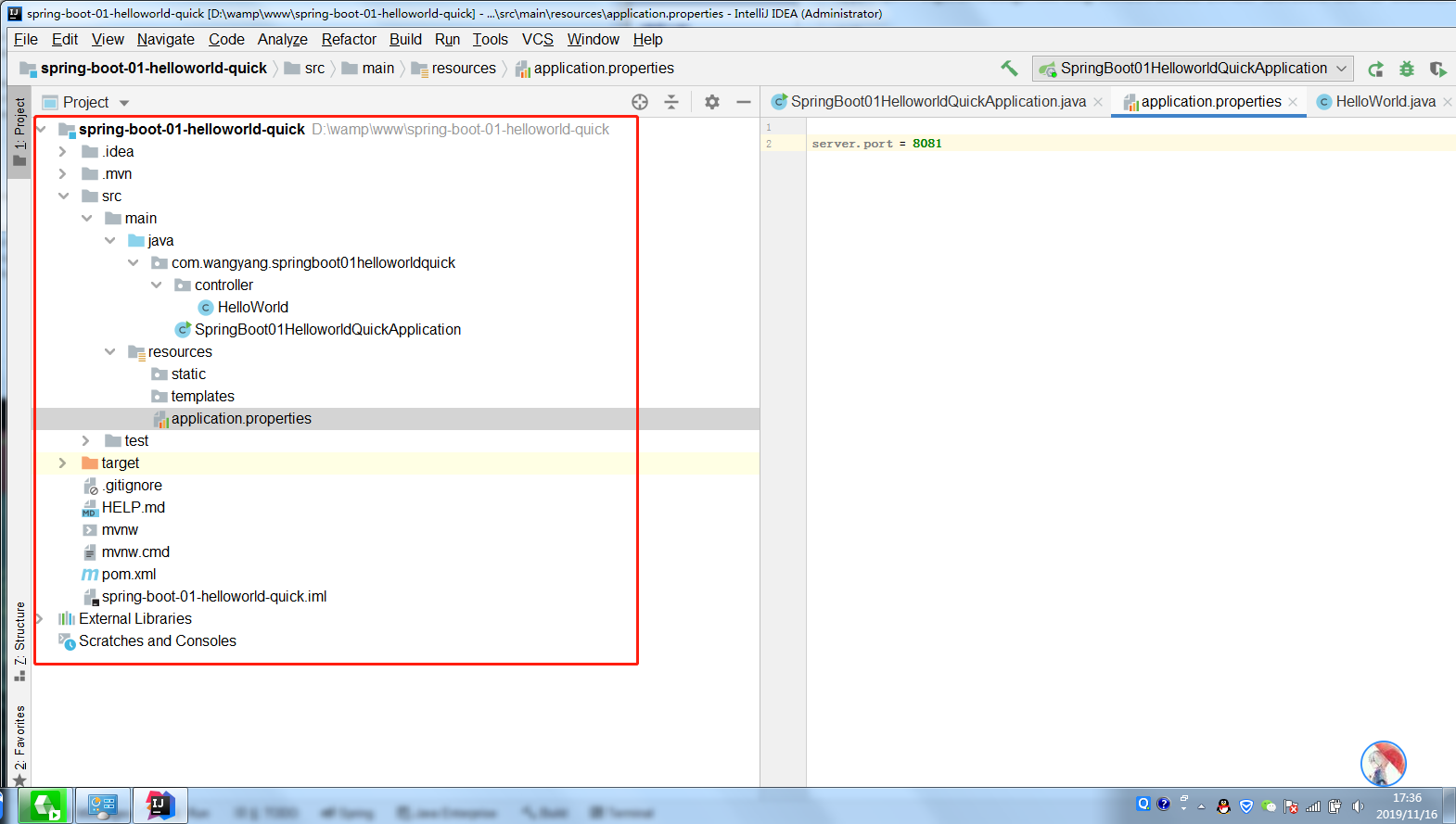Viewport: 1456px width, 824px height.
Task: Open Project panel settings gear
Action: [712, 102]
